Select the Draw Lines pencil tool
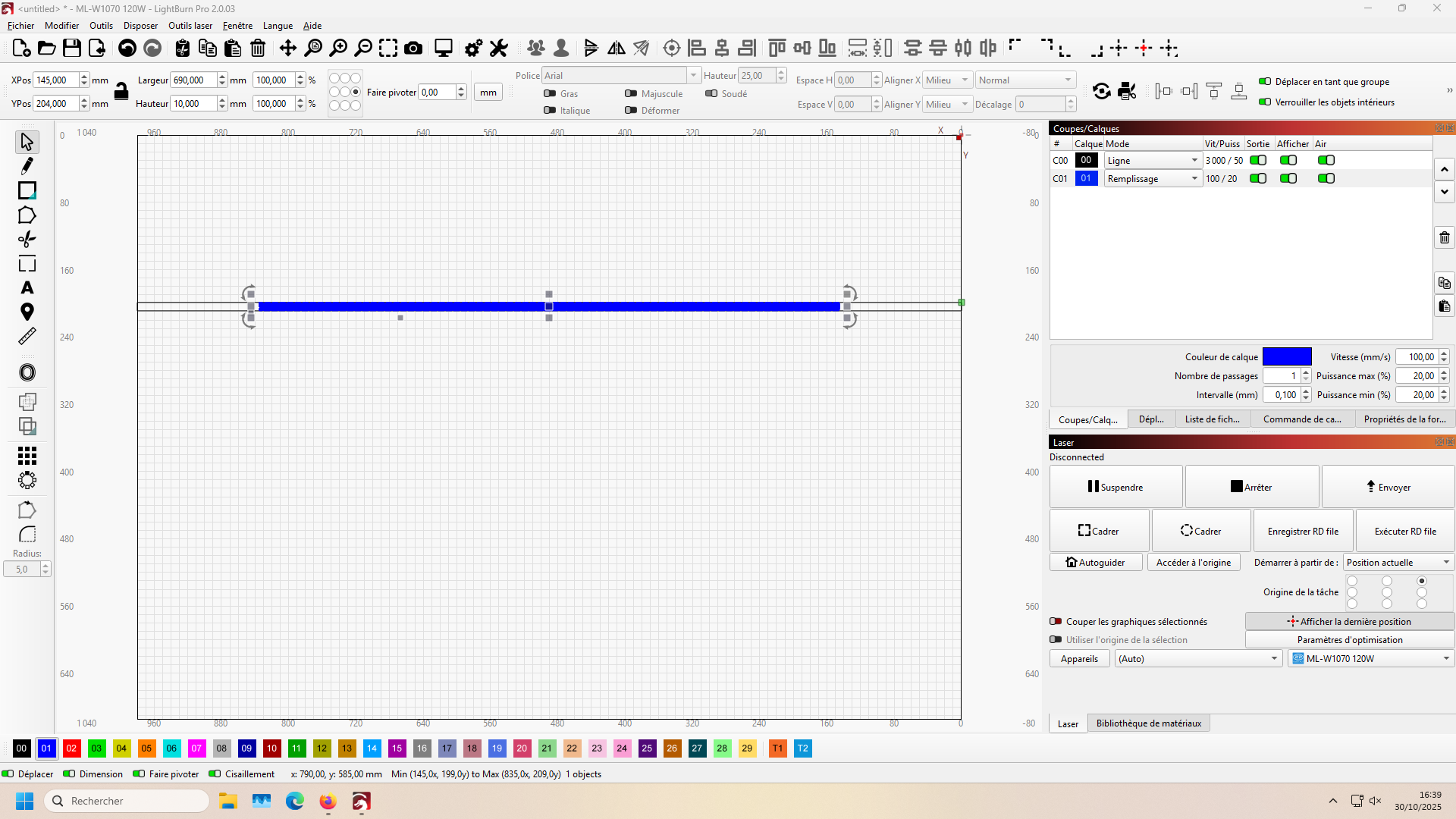This screenshot has width=1456, height=819. [27, 166]
